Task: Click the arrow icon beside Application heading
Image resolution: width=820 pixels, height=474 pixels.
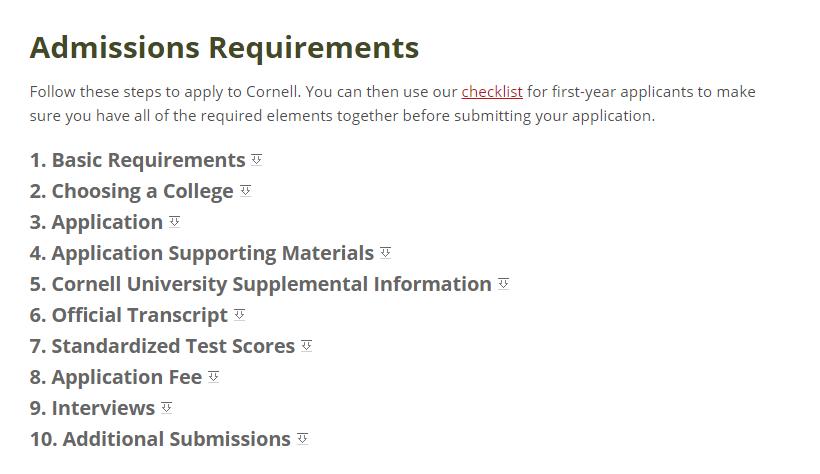Action: tap(175, 221)
